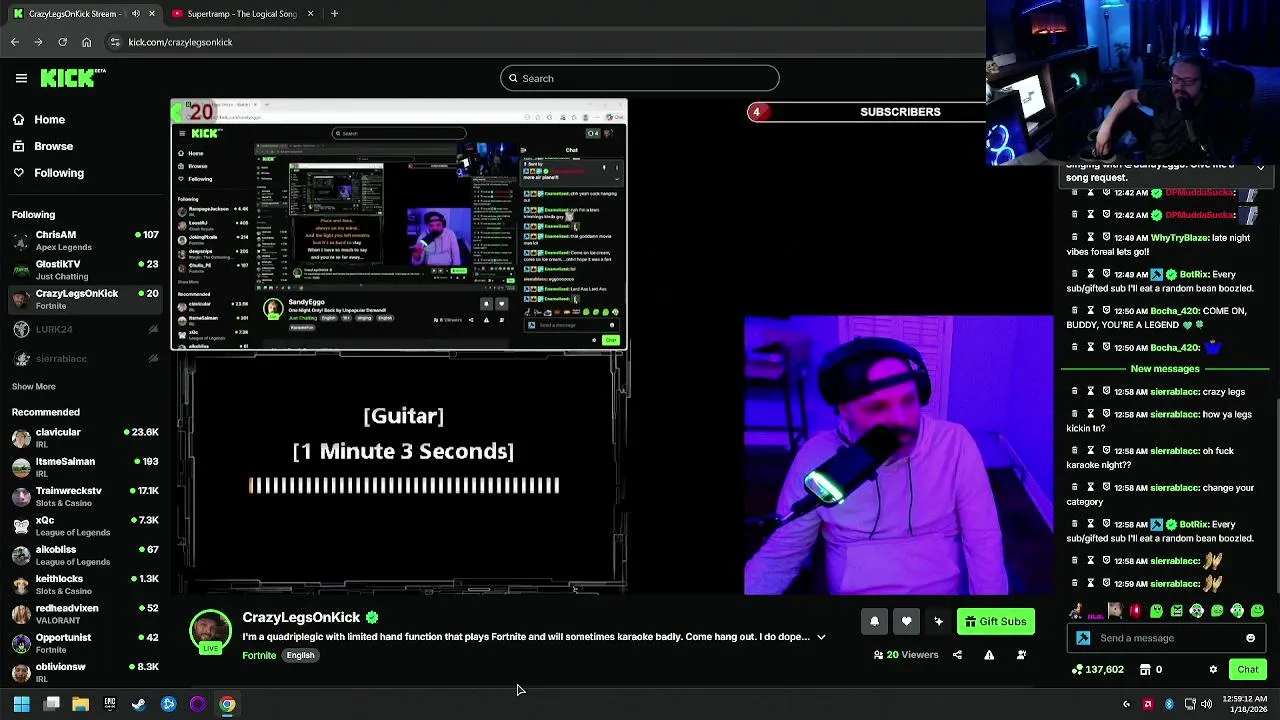Select CrazyLegsOnKick in Following list
Screen dimensions: 1280x720
click(85, 299)
